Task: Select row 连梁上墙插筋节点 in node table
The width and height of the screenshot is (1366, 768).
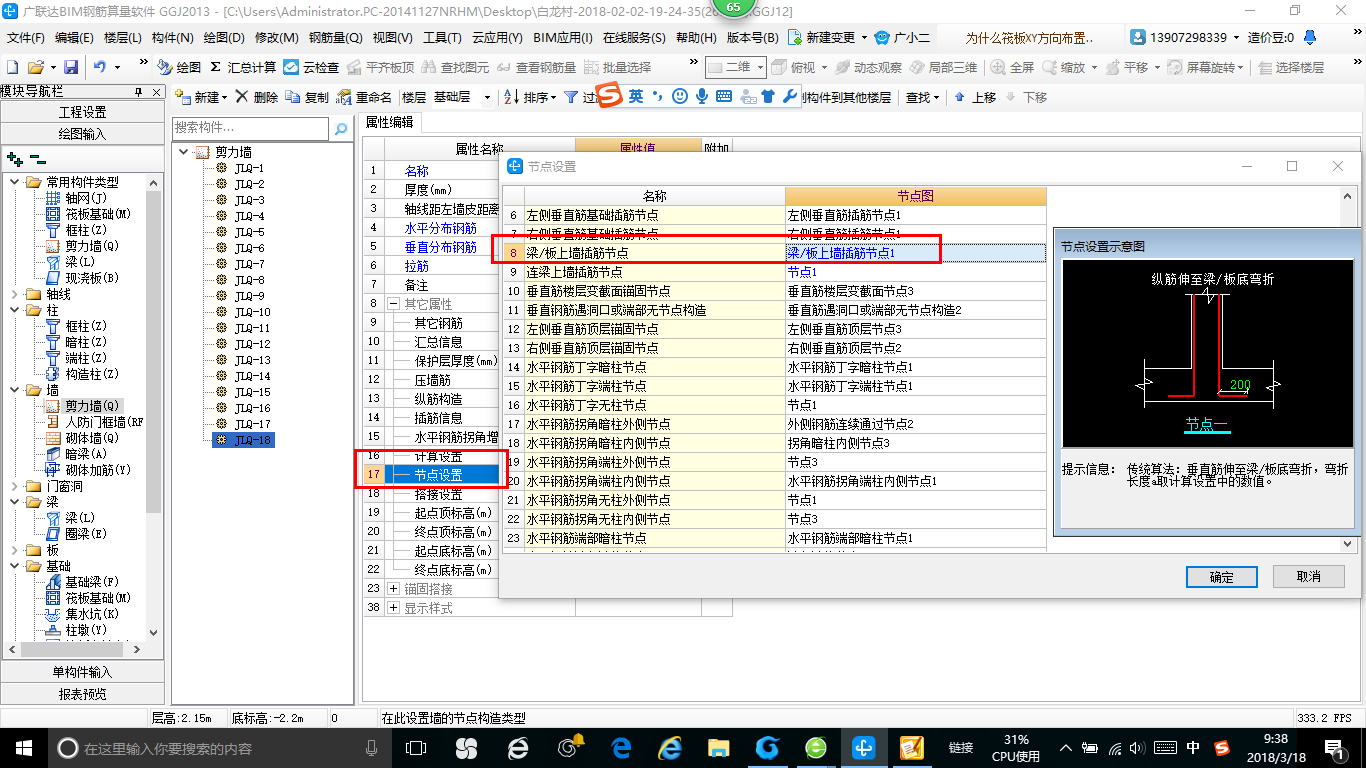Action: [655, 272]
